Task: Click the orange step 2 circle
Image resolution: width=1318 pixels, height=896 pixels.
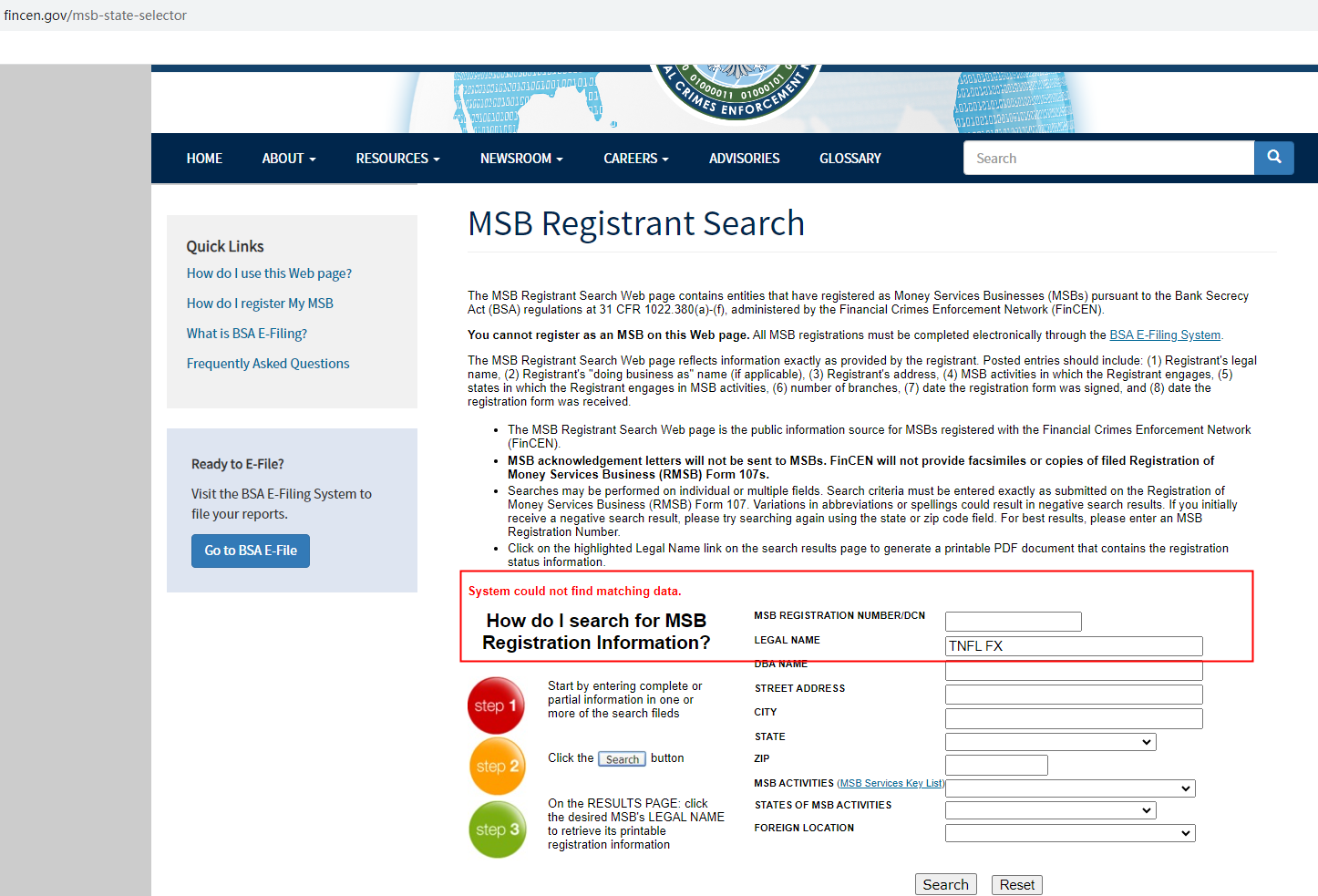Action: pos(498,767)
